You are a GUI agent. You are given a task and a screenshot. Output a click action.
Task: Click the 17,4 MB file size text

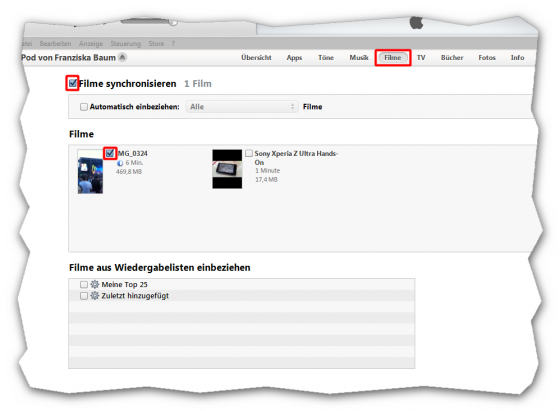point(266,180)
